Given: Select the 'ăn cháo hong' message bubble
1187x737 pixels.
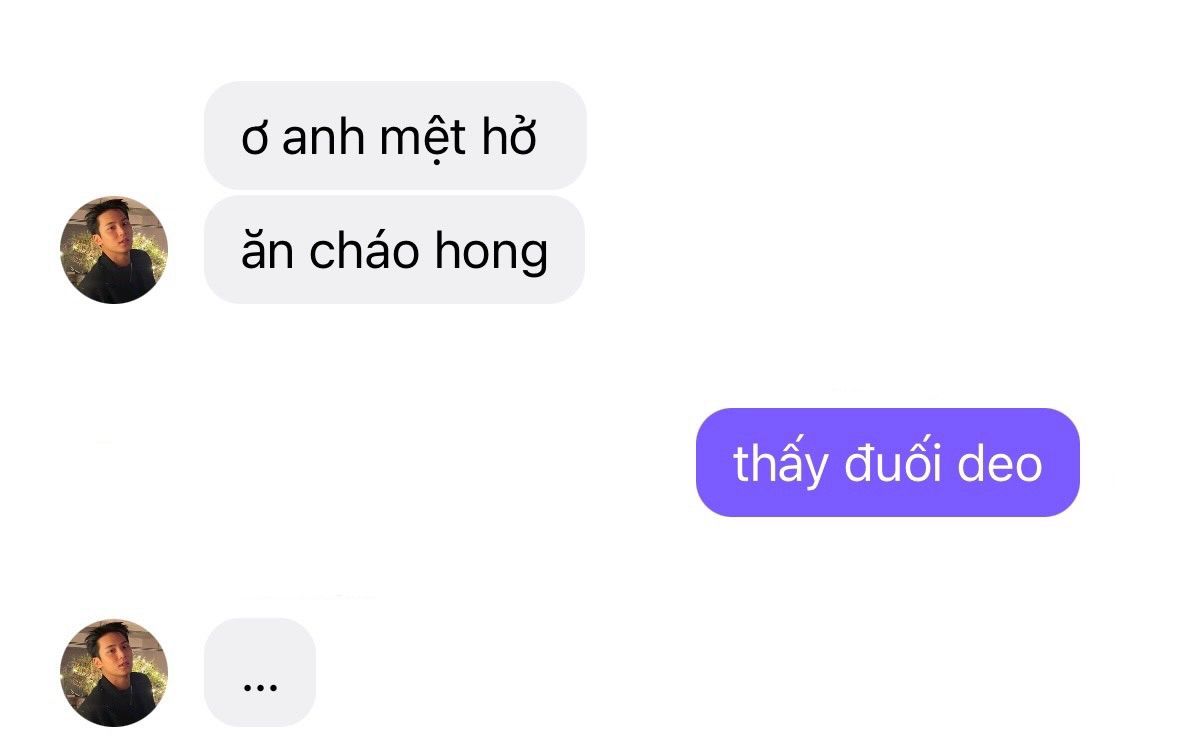Looking at the screenshot, I should click(394, 250).
